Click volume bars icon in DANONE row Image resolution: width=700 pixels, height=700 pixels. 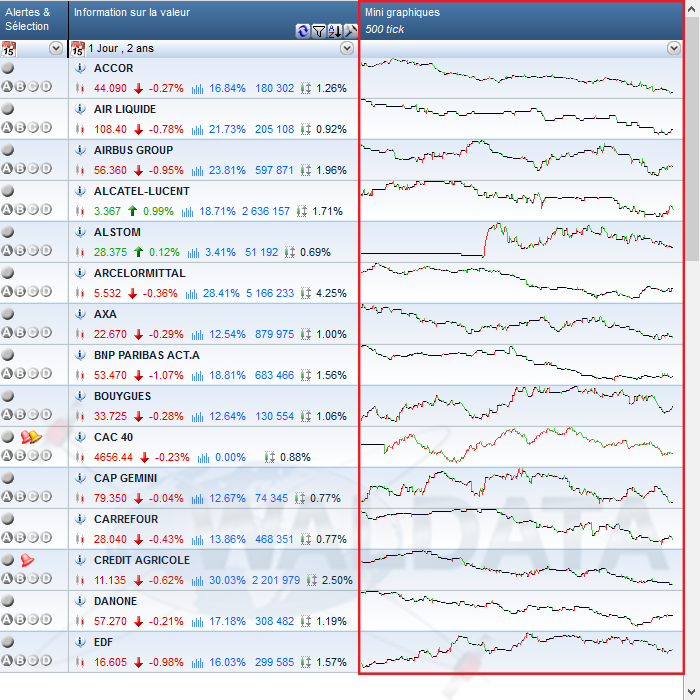pyautogui.click(x=197, y=621)
